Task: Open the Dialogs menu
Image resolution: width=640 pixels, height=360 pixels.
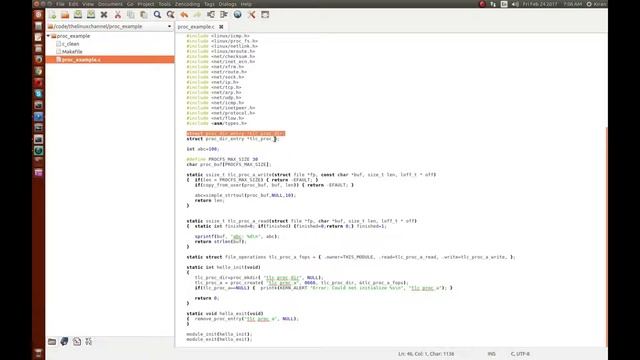Action: pyautogui.click(x=227, y=4)
